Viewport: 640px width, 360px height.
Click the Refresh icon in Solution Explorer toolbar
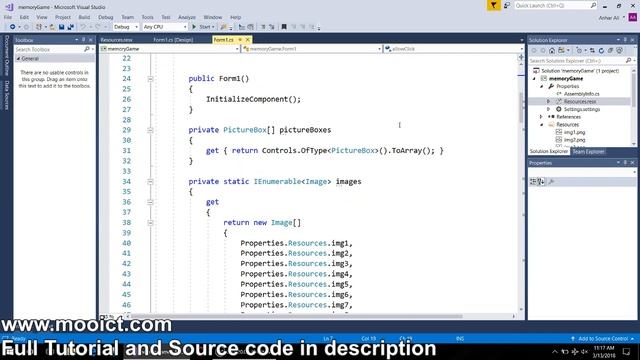[601, 51]
